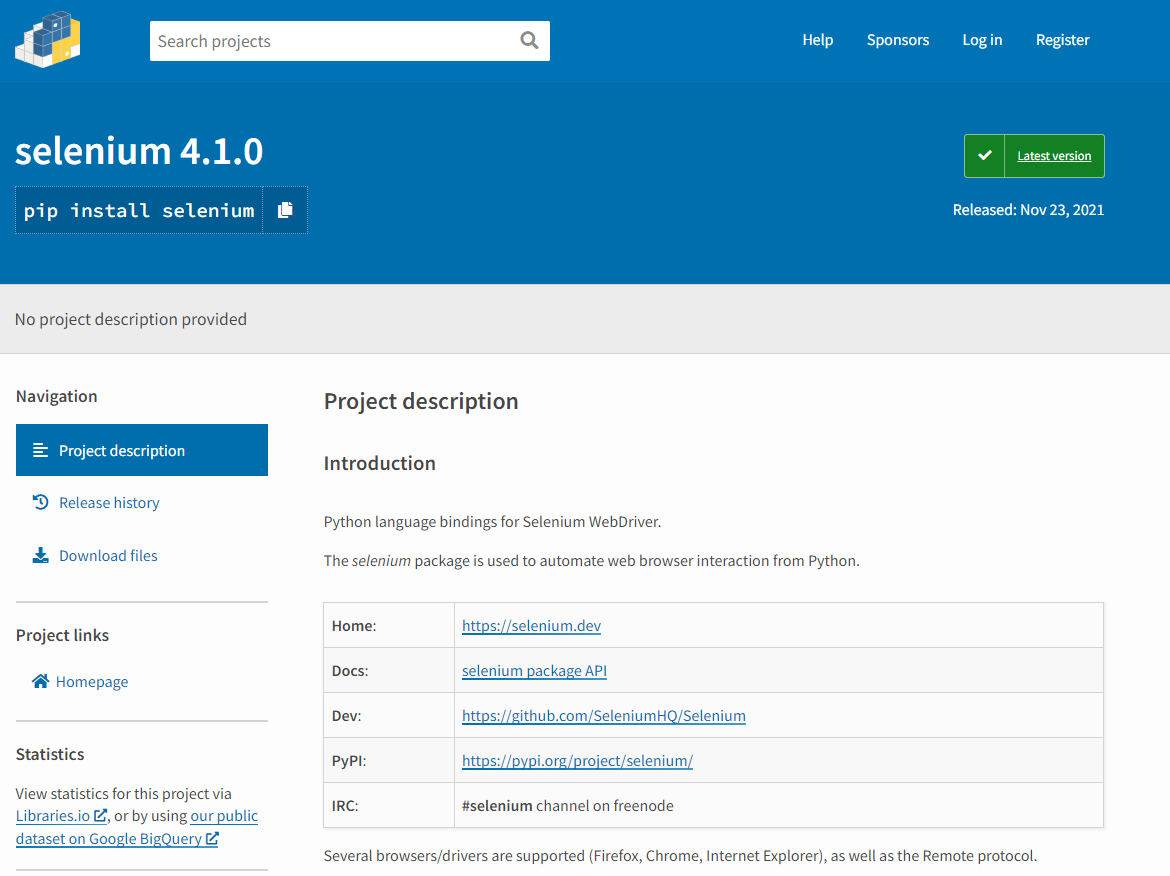1170x876 pixels.
Task: Click the Home: table cell
Action: tap(389, 625)
